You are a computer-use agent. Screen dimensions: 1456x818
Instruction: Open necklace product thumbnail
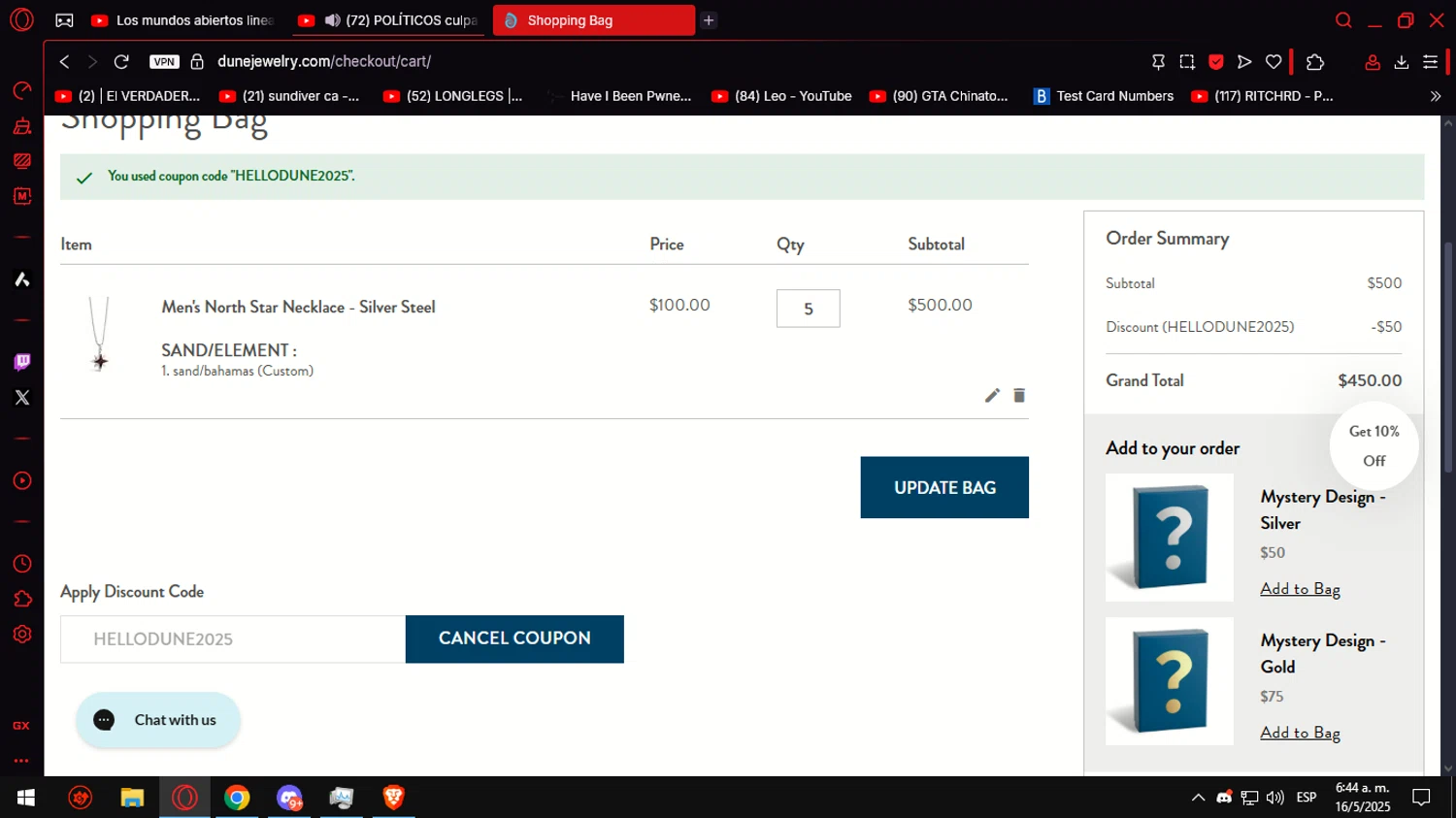(99, 334)
